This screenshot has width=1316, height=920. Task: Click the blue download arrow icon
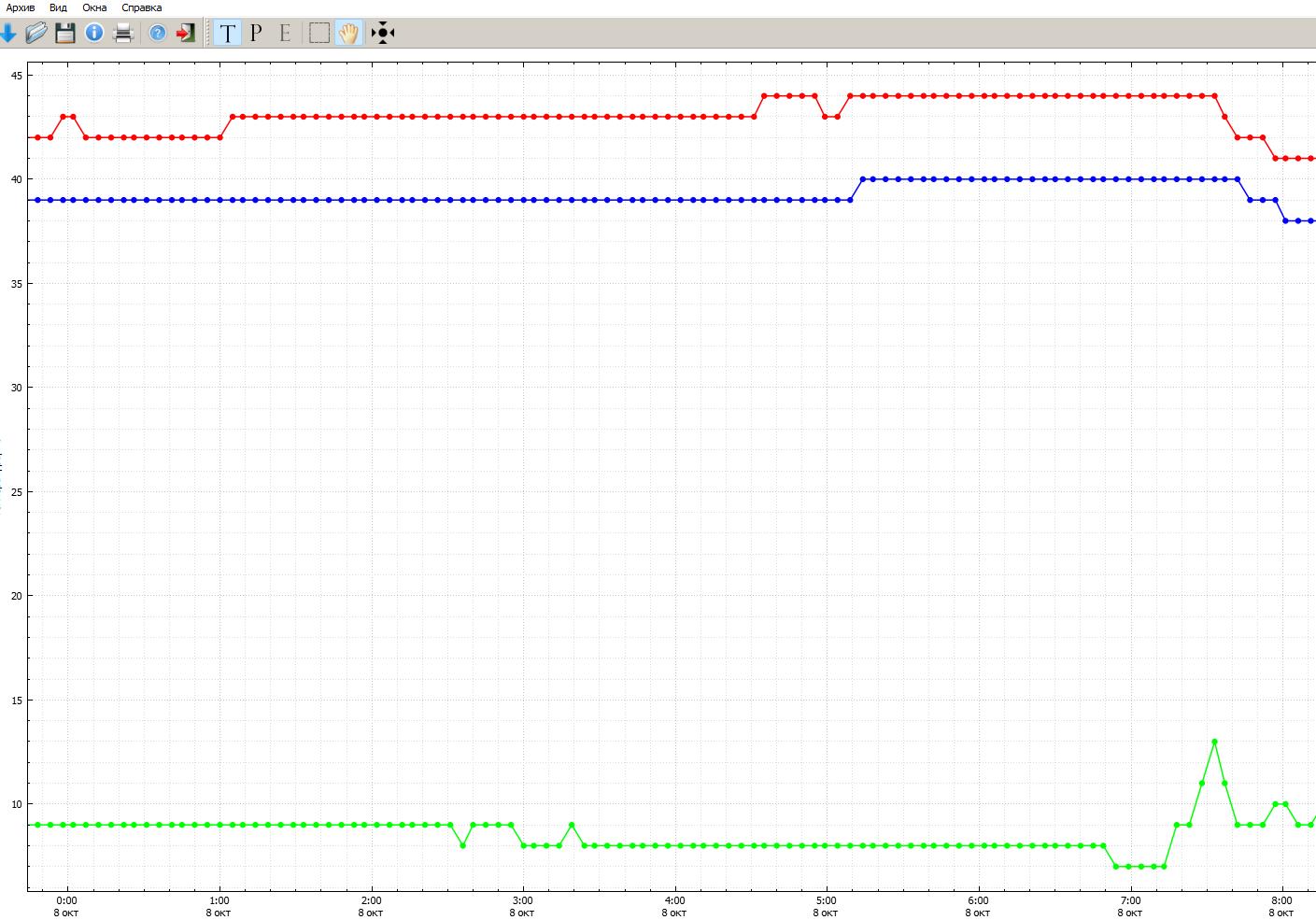(8, 34)
